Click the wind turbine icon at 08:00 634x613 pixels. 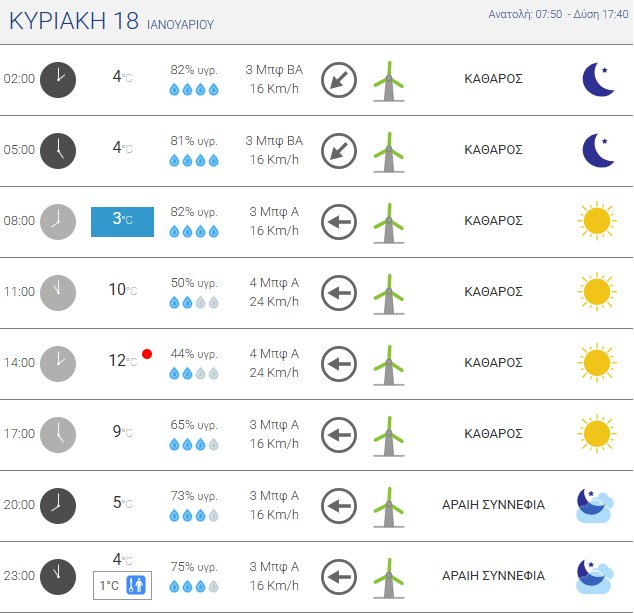click(x=388, y=221)
